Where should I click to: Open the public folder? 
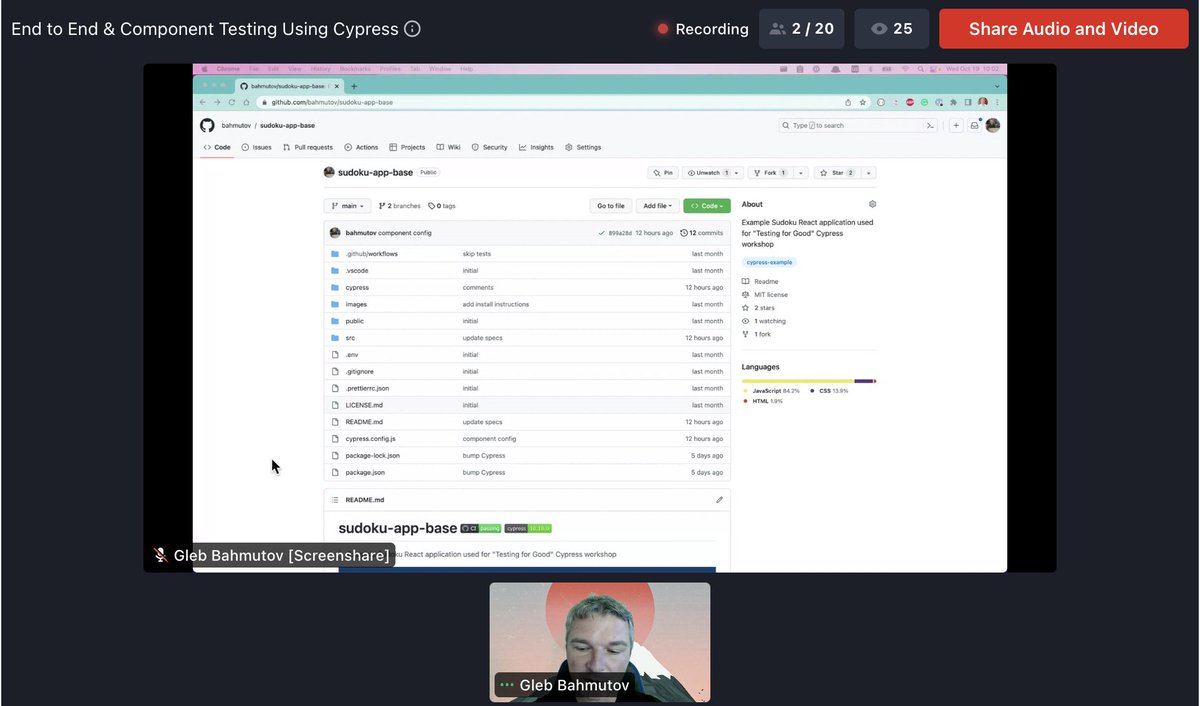[x=355, y=321]
